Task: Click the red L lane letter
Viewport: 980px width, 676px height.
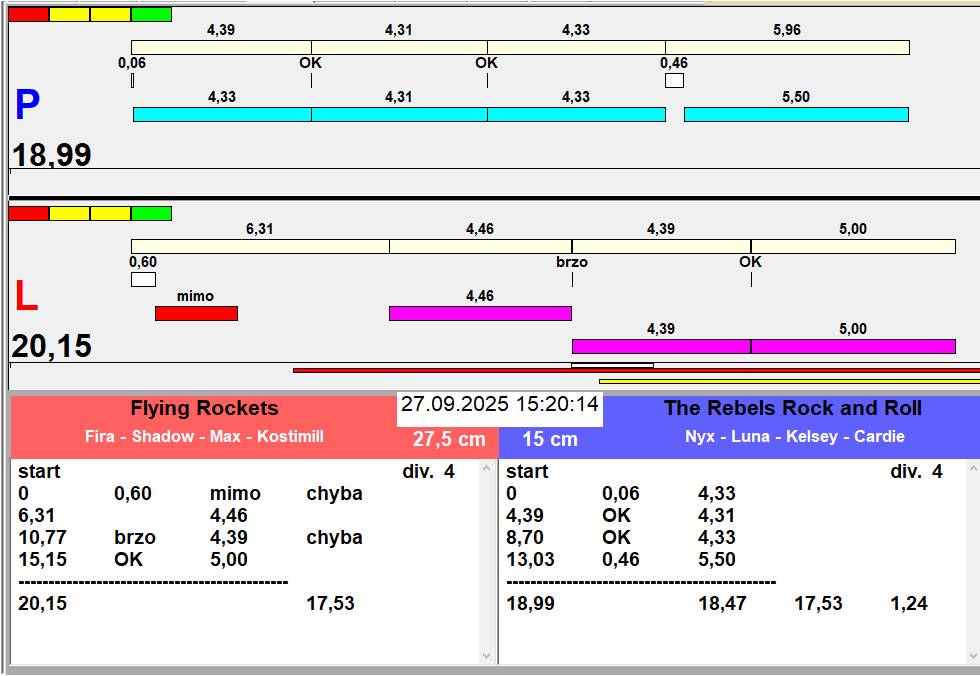Action: point(26,296)
